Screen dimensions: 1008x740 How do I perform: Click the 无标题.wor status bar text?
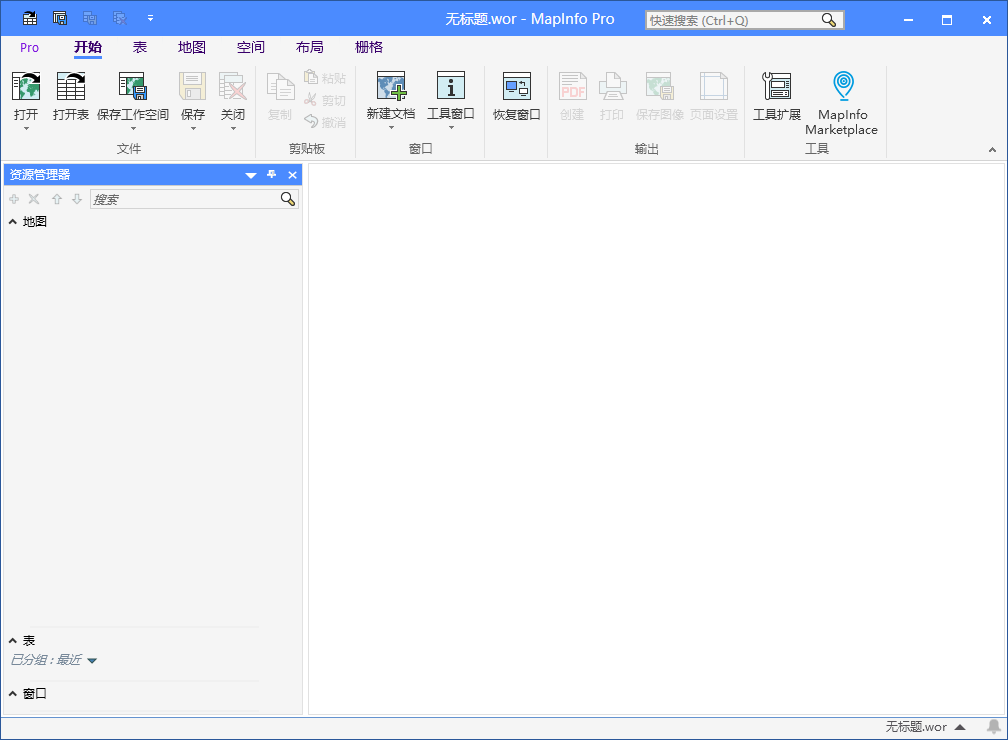tap(916, 727)
